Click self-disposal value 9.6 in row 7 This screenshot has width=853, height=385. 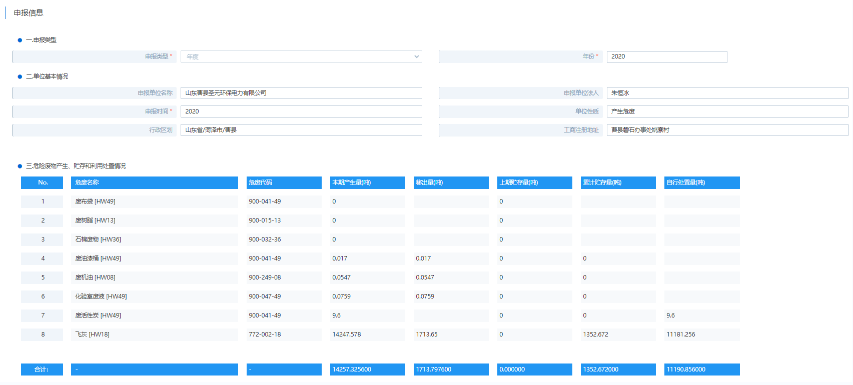pyautogui.click(x=702, y=315)
